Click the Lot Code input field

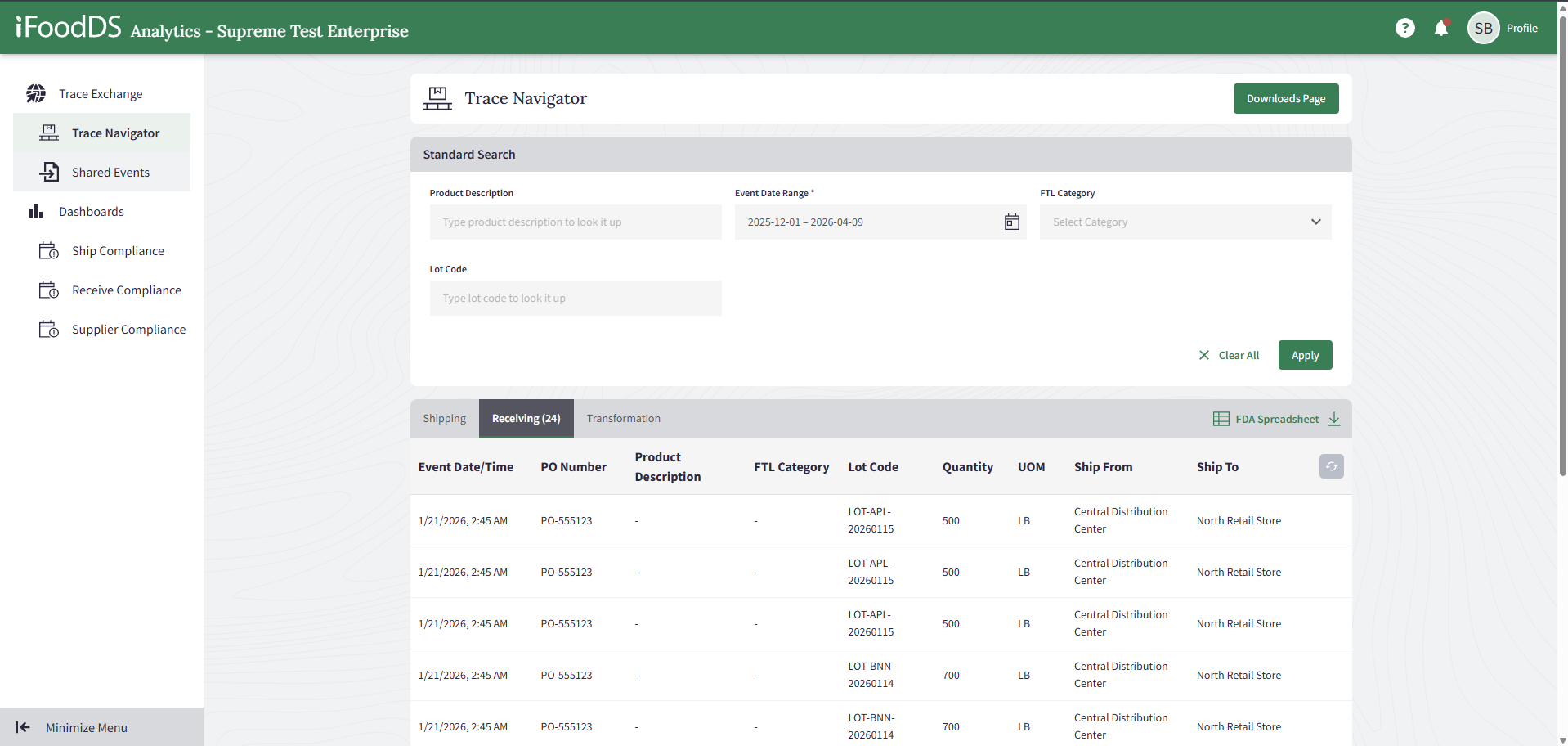point(575,299)
